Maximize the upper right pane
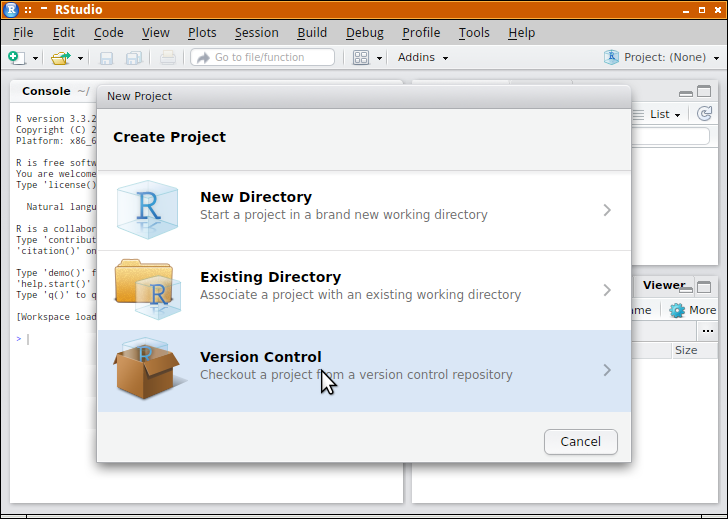The height and width of the screenshot is (519, 728). (x=704, y=91)
